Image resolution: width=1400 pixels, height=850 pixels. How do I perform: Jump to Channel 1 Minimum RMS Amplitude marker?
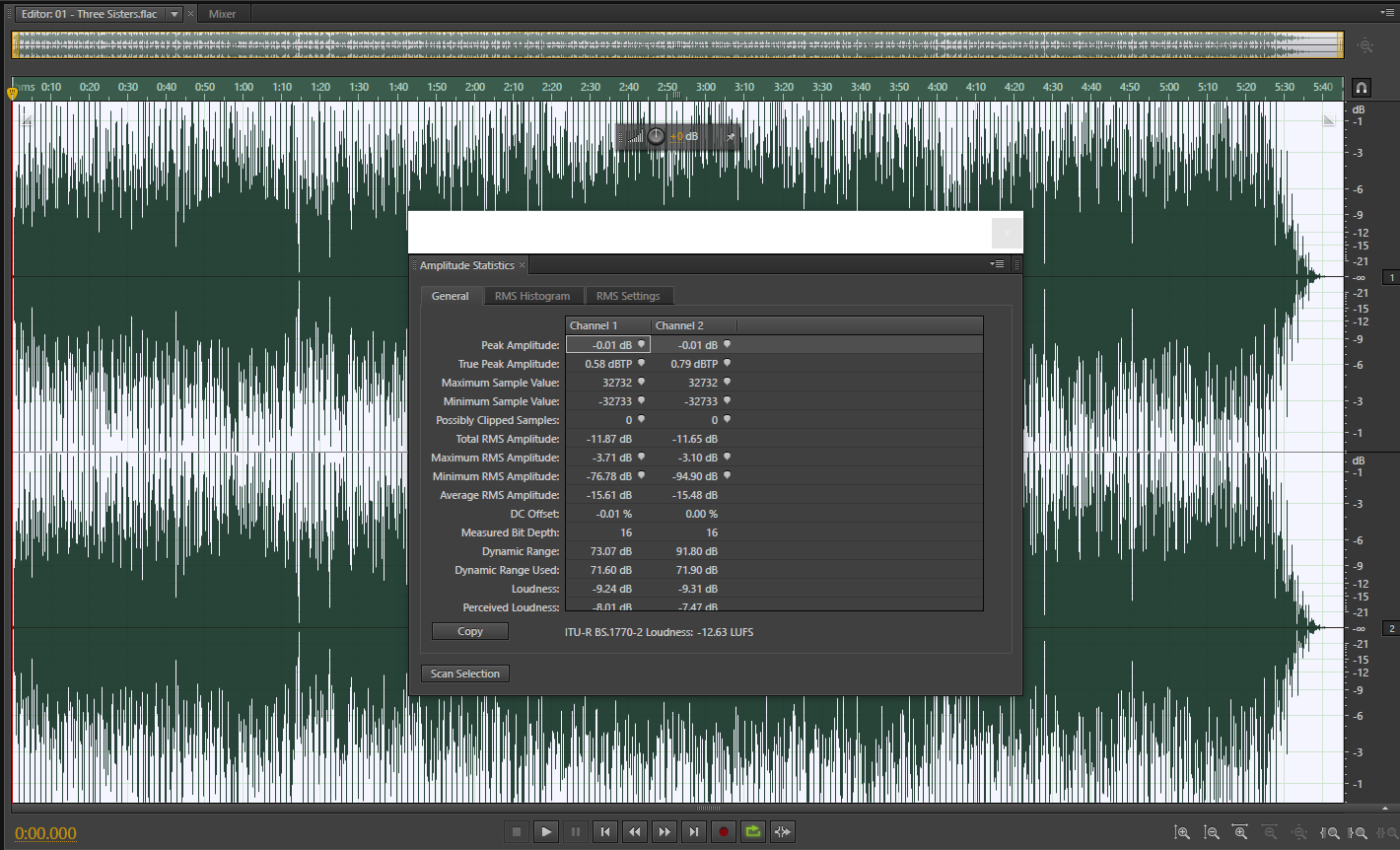[x=641, y=475]
